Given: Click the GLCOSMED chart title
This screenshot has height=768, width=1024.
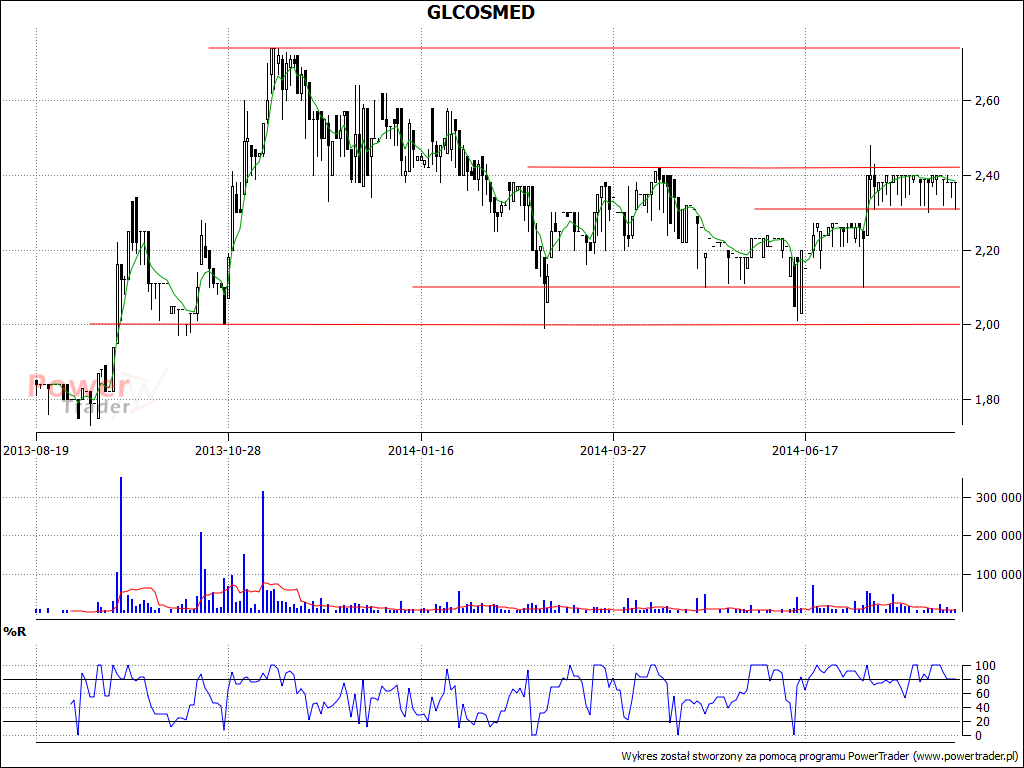Looking at the screenshot, I should [481, 12].
